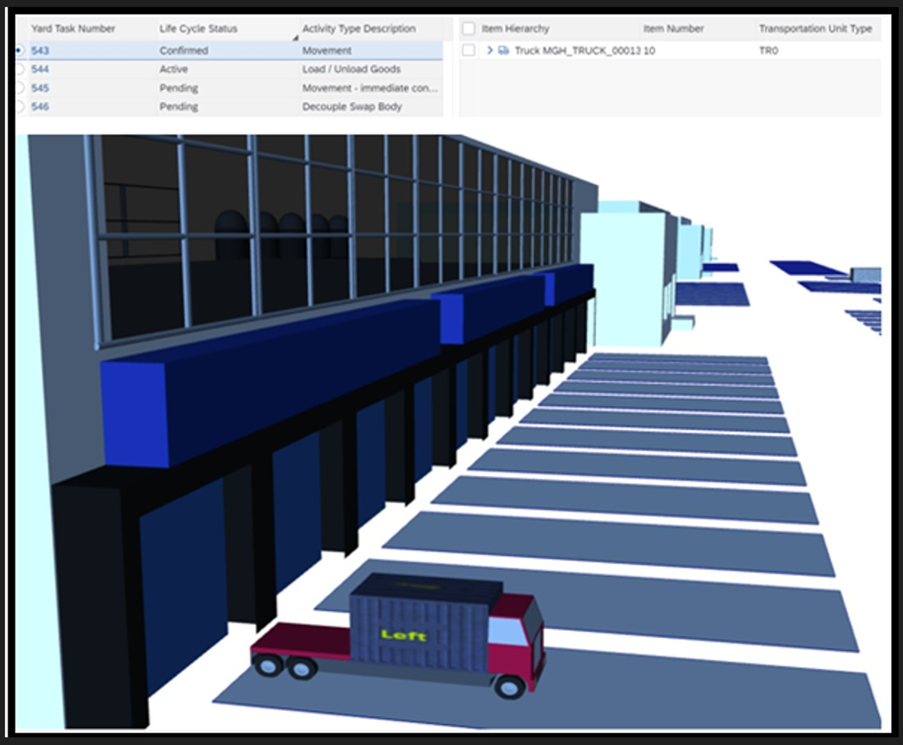Click the truck icon next to MGH_TRUCK

click(x=504, y=50)
